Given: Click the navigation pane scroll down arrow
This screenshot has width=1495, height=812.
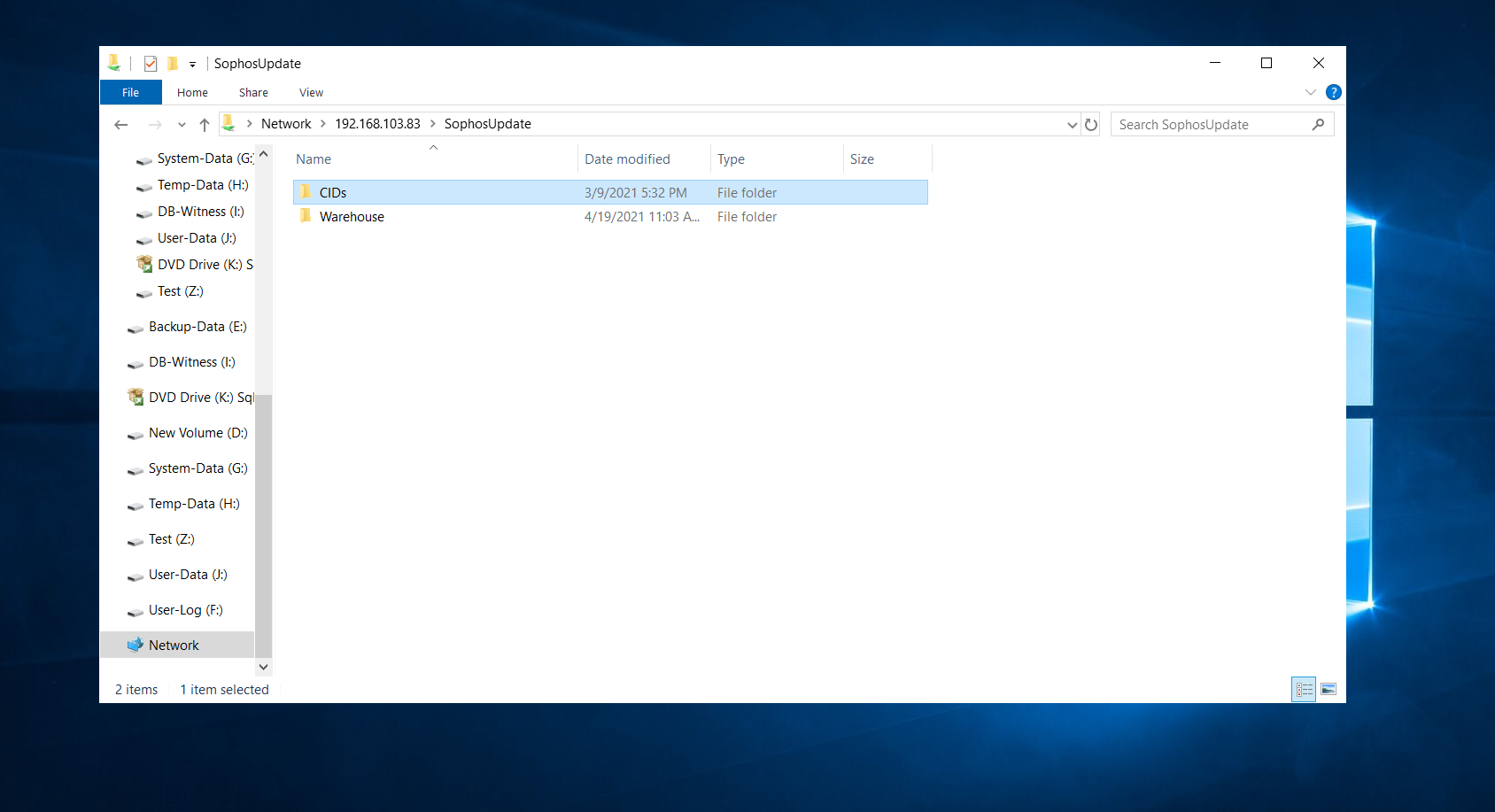Looking at the screenshot, I should (x=263, y=667).
